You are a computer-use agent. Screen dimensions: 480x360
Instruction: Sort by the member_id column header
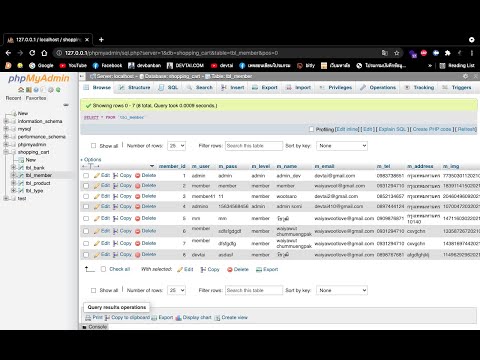(x=172, y=166)
